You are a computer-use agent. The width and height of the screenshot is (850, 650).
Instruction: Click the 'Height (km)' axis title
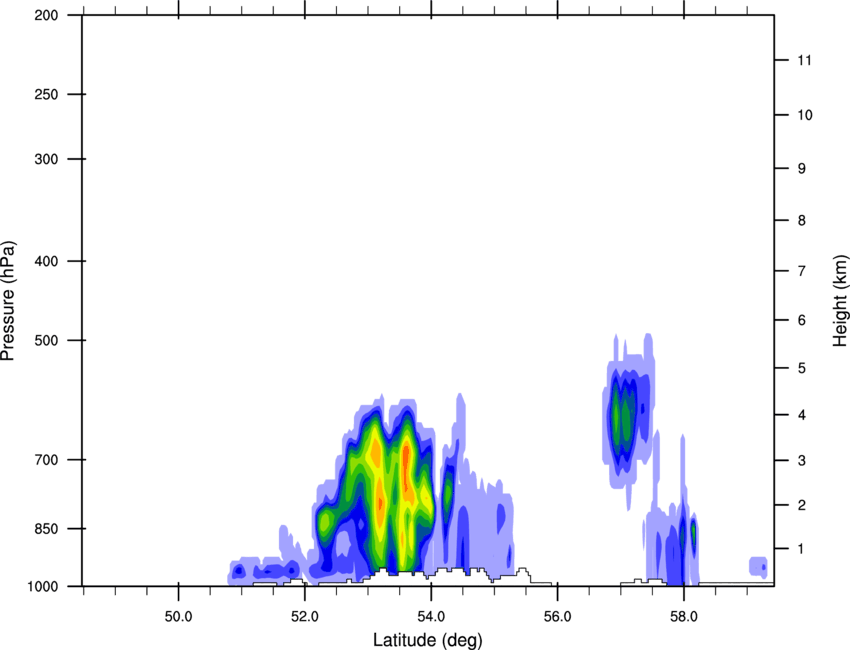click(x=840, y=301)
